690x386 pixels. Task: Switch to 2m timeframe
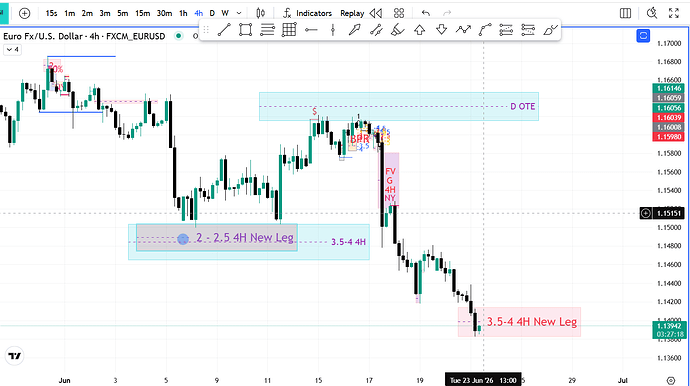tap(87, 13)
